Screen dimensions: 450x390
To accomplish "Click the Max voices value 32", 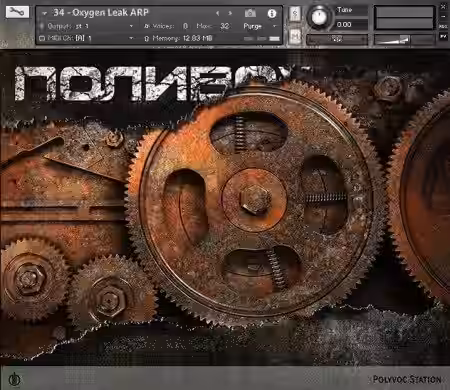I will [x=224, y=26].
